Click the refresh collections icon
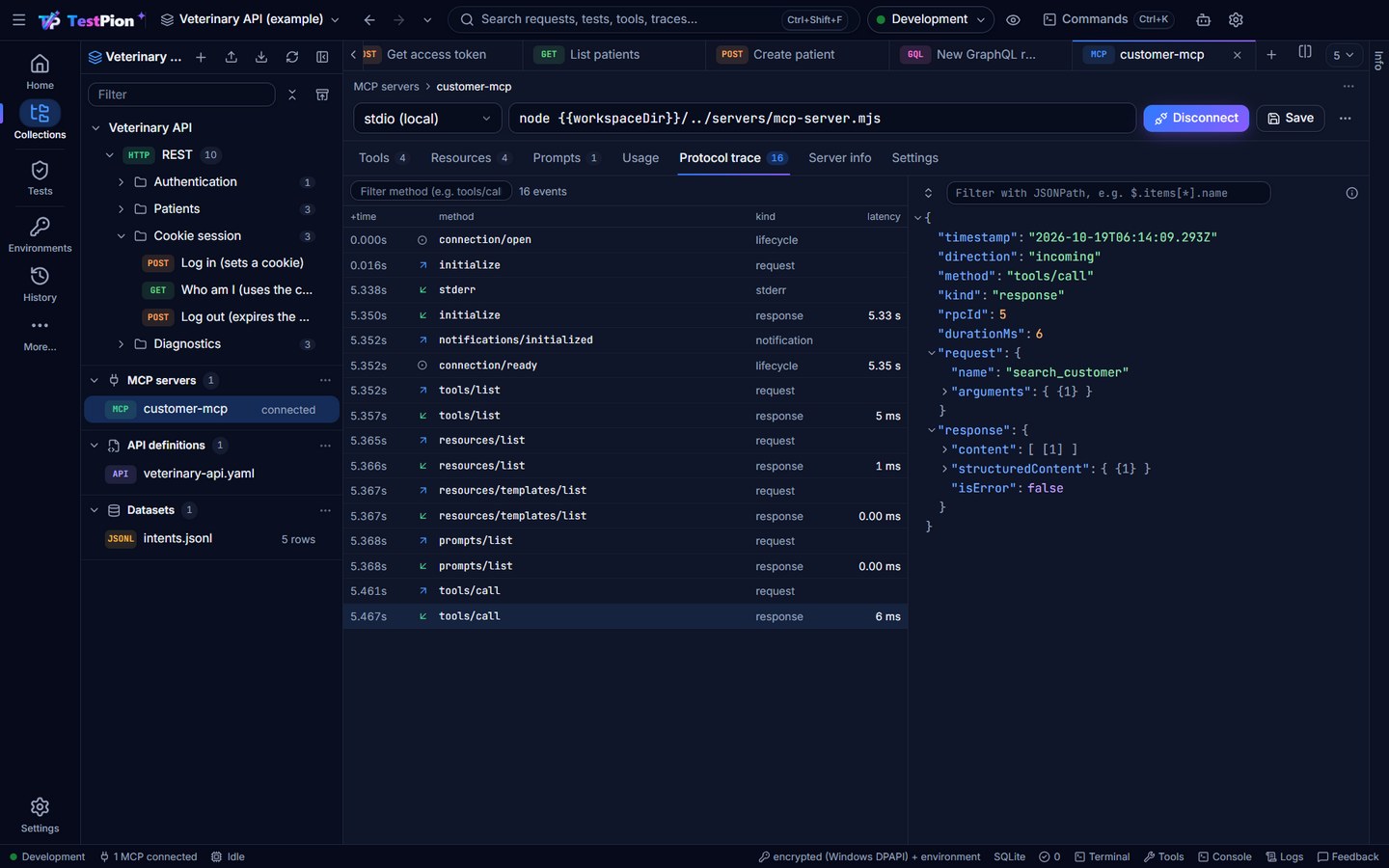This screenshot has height=868, width=1389. 291,57
